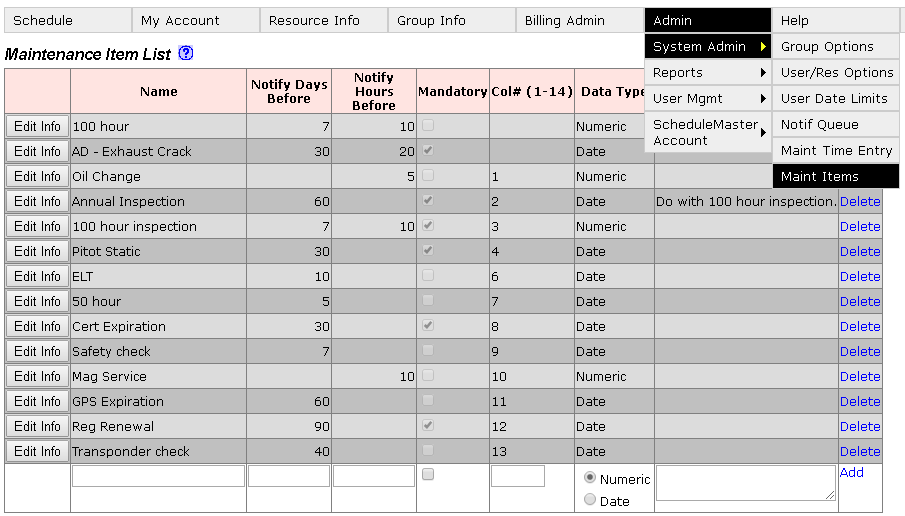
Task: Delete the Cert Expiration item
Action: point(860,326)
